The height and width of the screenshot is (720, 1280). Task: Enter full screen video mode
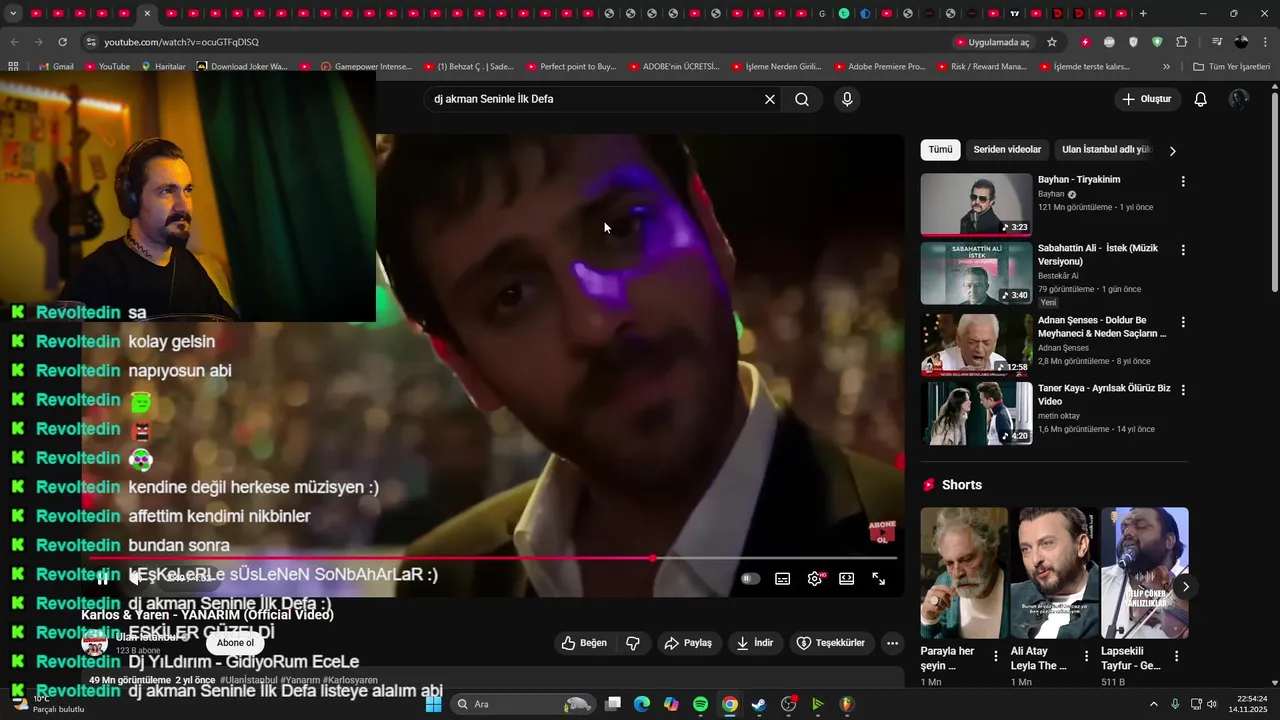click(879, 578)
